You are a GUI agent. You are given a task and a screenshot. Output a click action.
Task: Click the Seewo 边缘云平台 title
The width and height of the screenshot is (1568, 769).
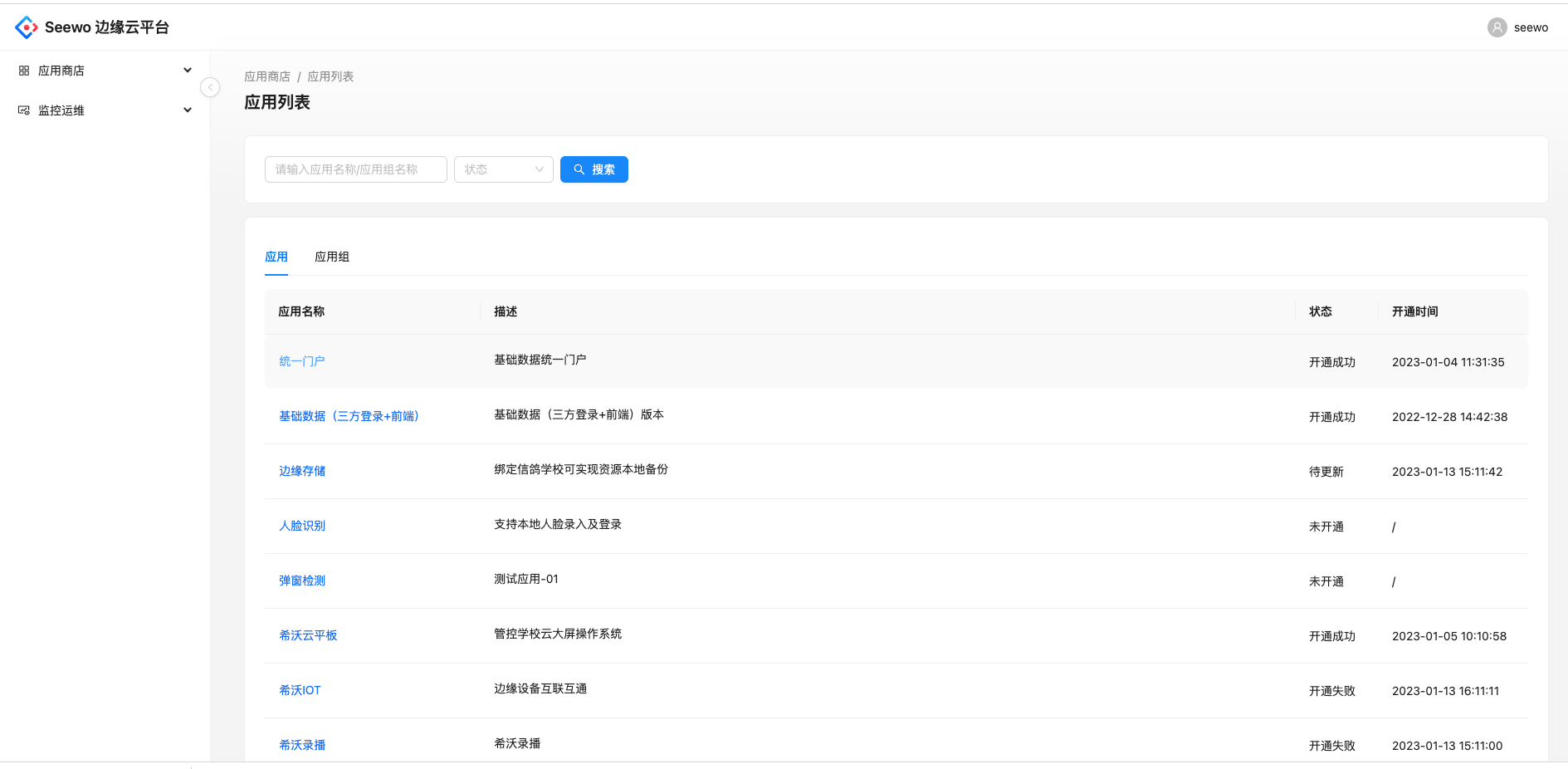tap(107, 27)
